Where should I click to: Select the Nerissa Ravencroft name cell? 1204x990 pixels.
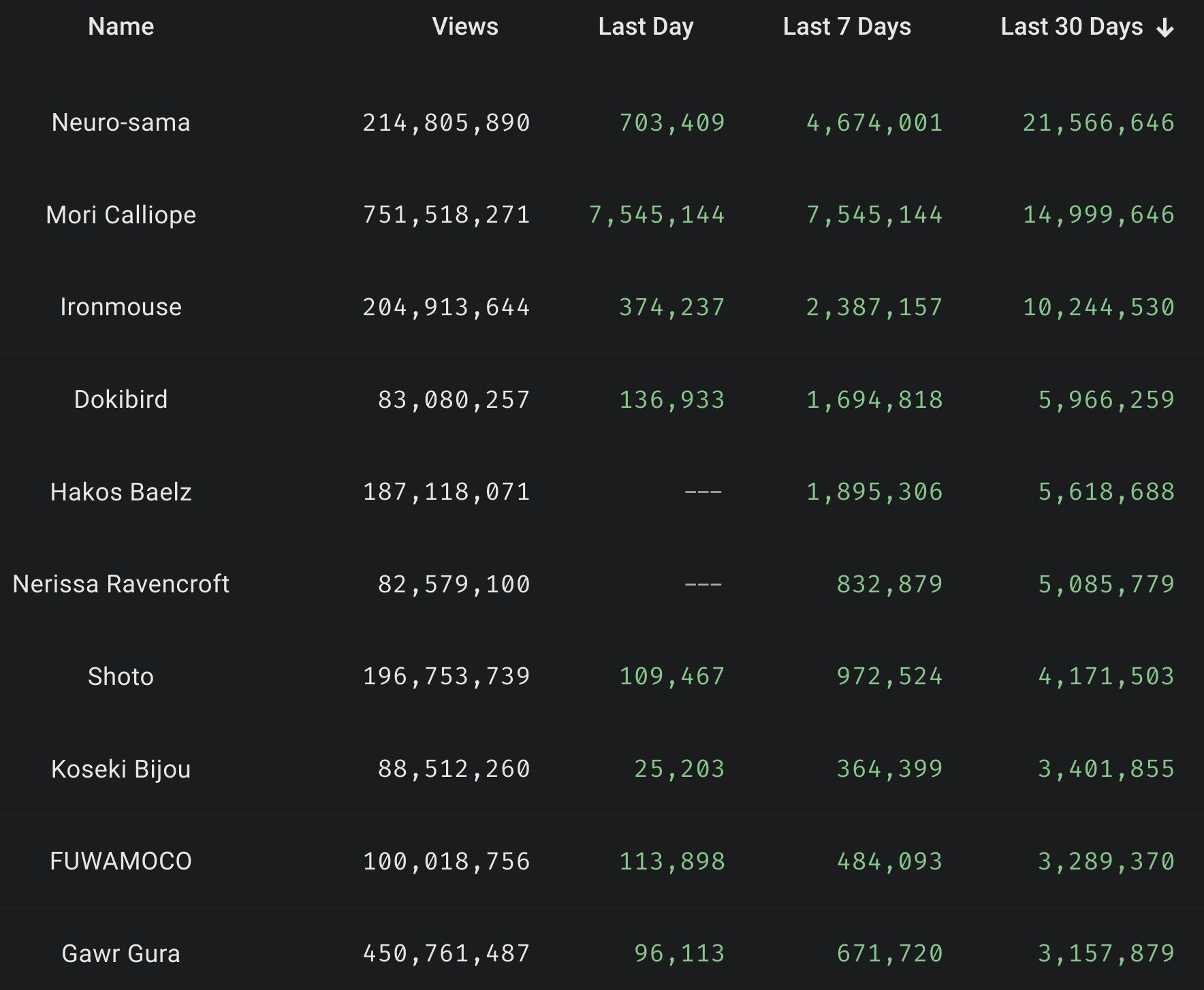pyautogui.click(x=121, y=584)
